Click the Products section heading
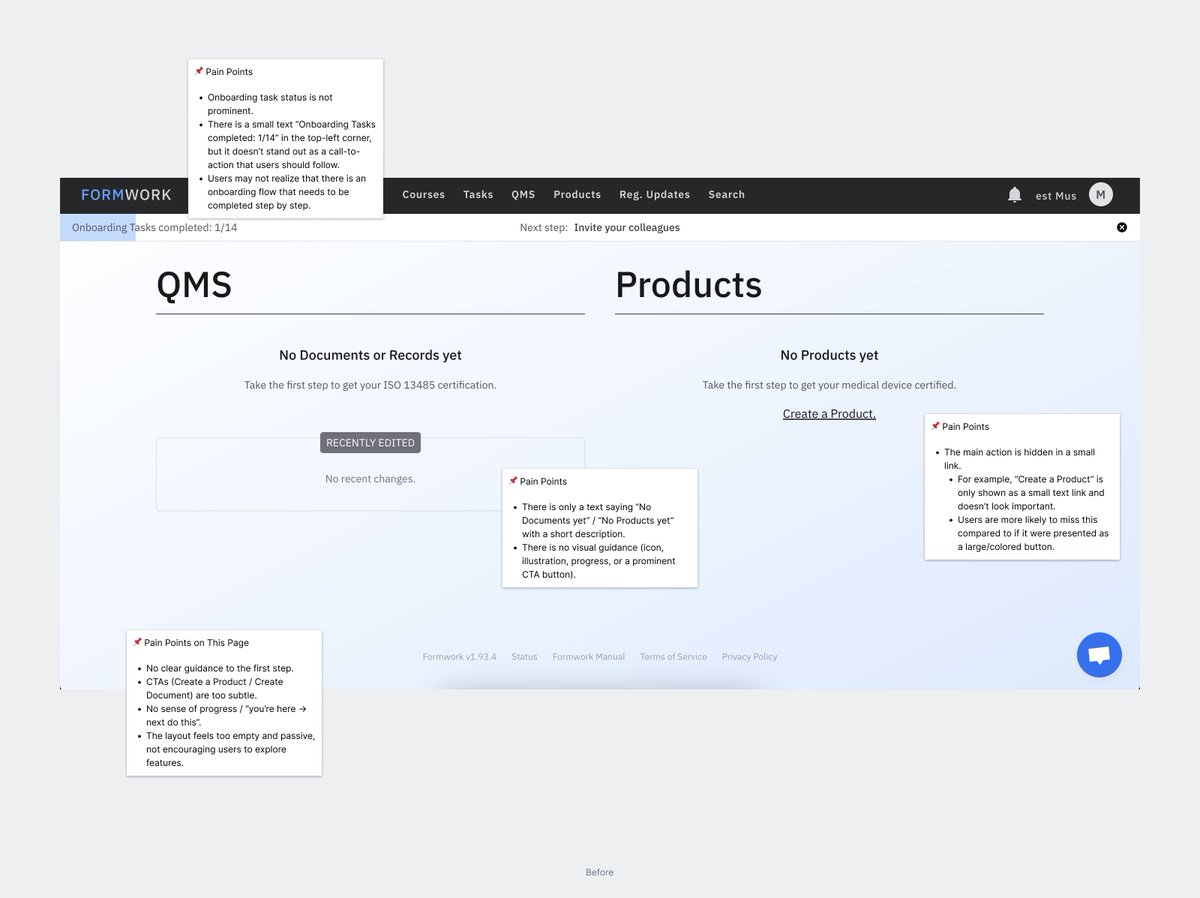 pos(688,285)
